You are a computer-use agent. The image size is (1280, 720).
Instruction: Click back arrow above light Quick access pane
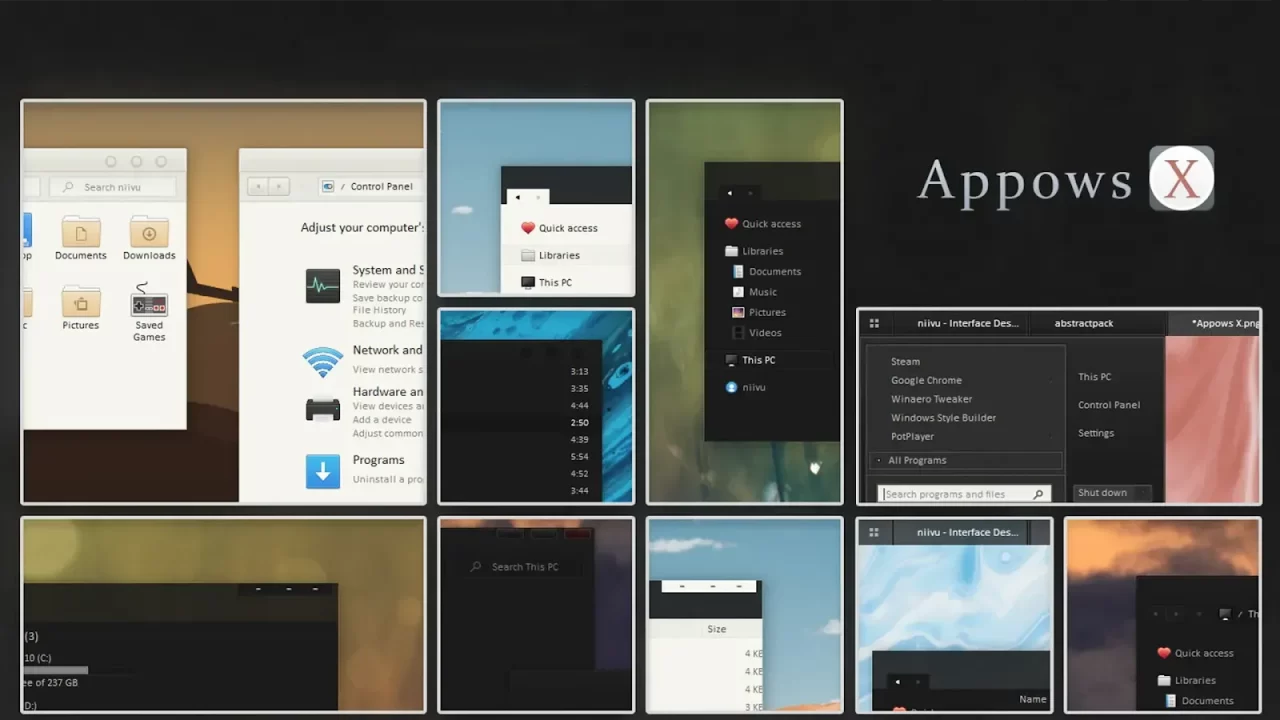(x=517, y=197)
